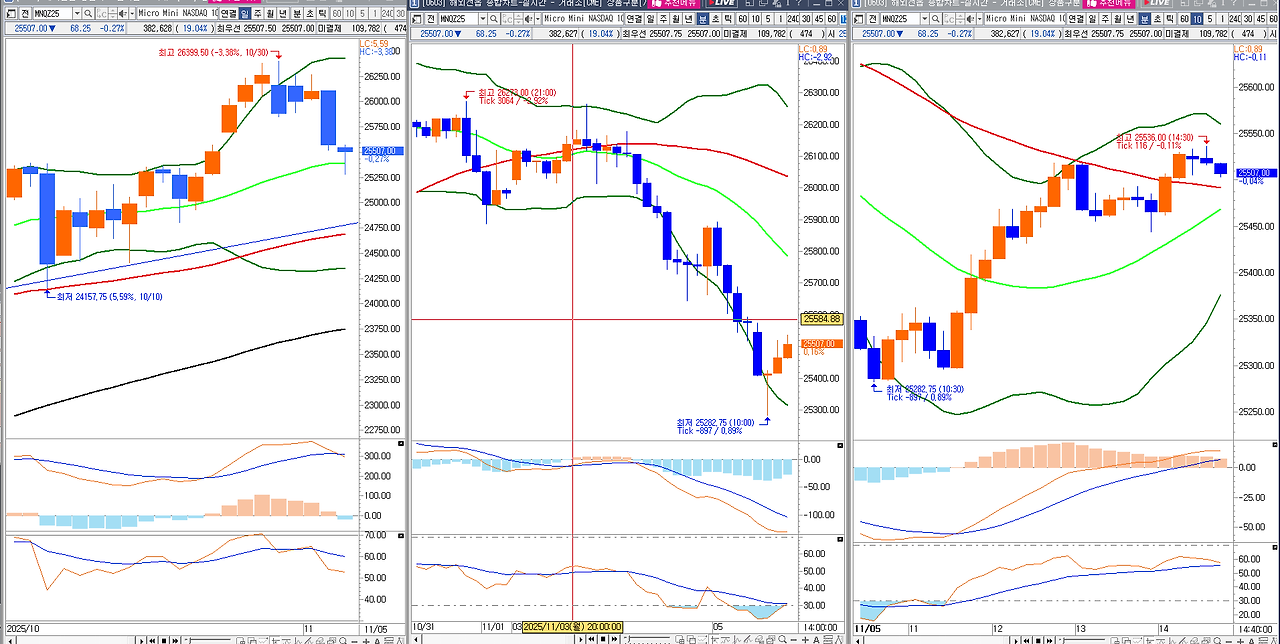Click the MNQZ25 symbol field in middle chart

(459, 19)
